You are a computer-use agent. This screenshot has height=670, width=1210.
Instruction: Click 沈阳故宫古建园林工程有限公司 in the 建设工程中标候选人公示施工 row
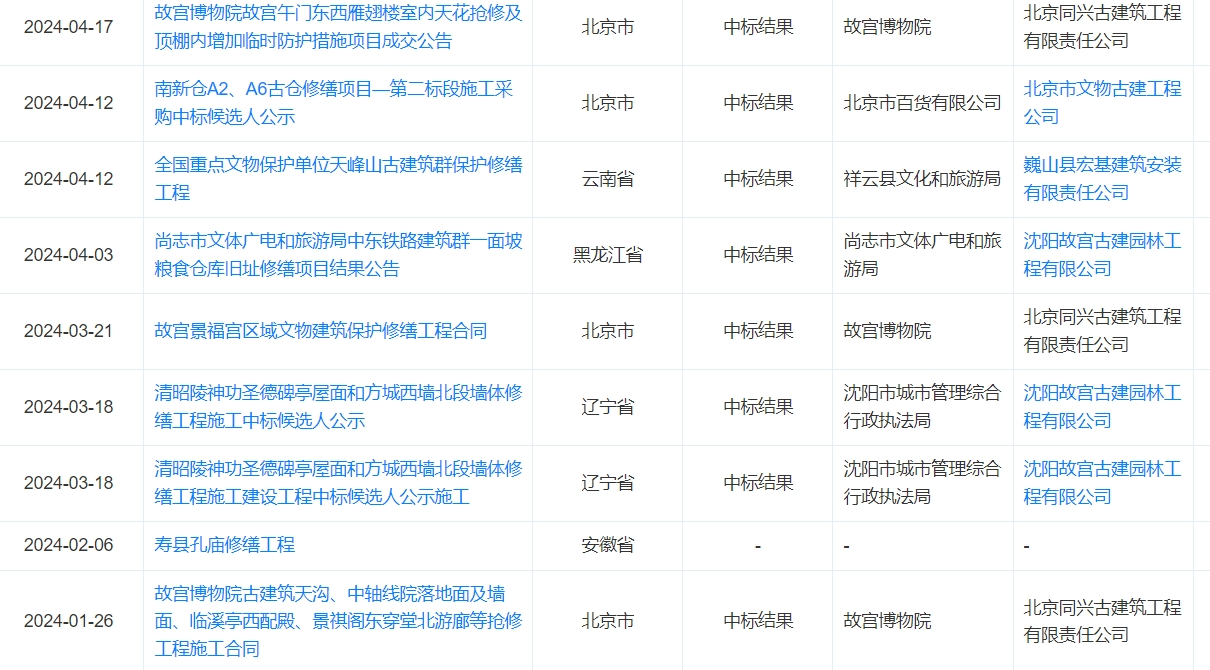1102,483
